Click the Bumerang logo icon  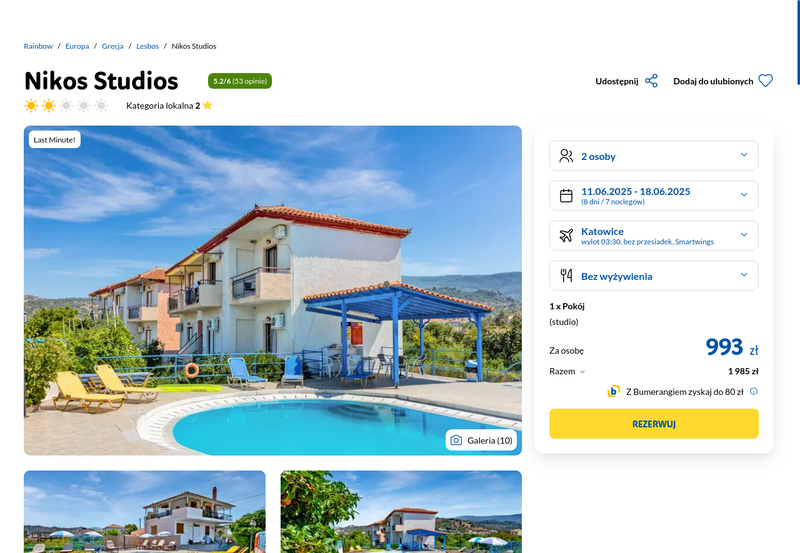[x=613, y=391]
